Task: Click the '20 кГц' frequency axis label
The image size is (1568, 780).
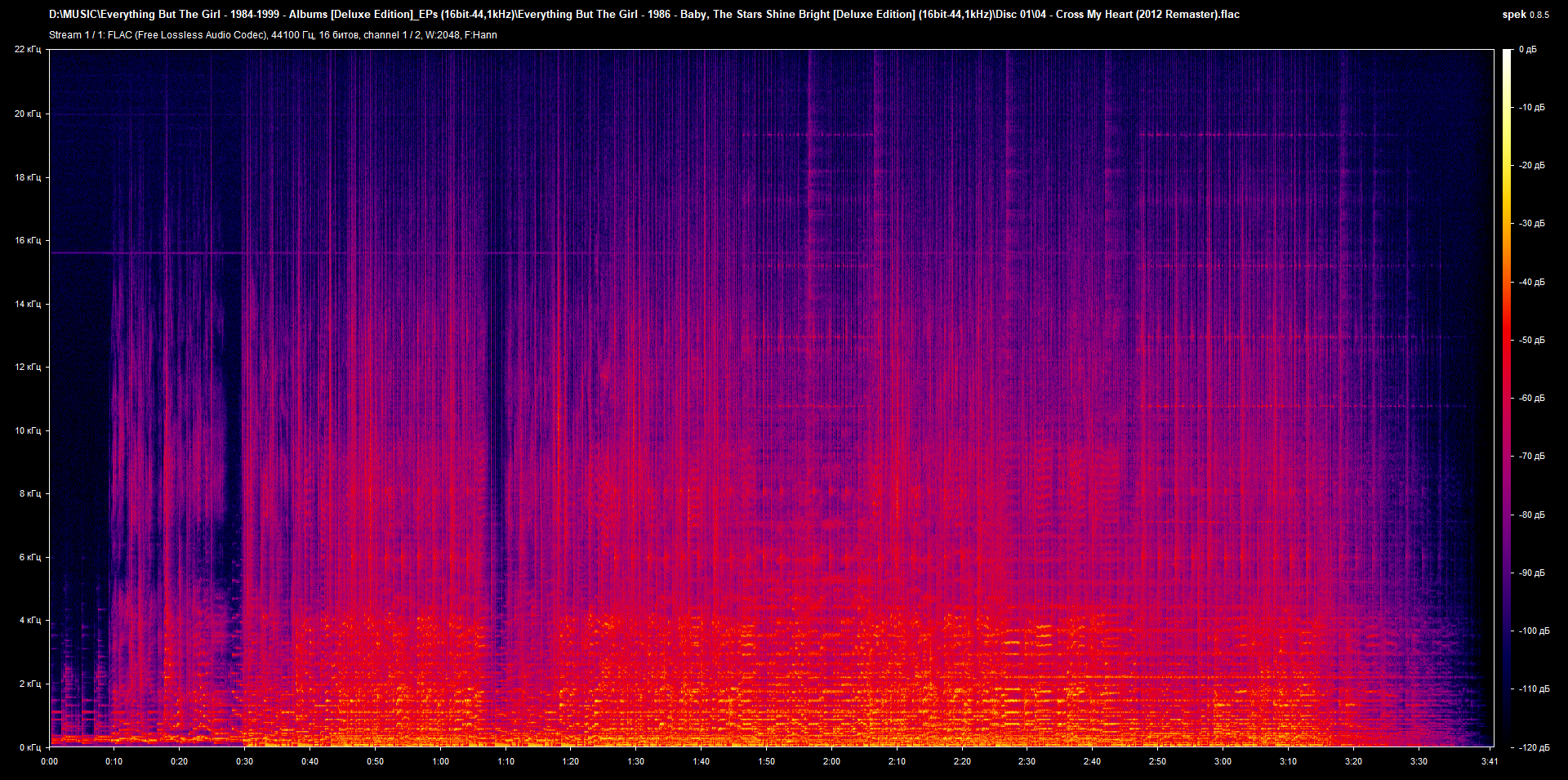Action: [28, 114]
